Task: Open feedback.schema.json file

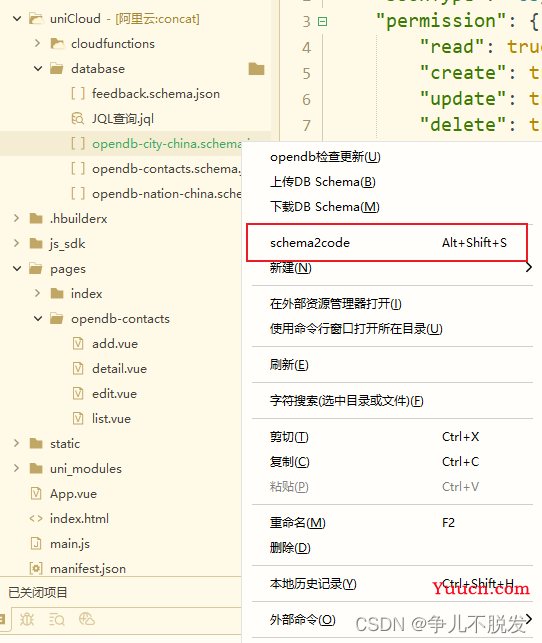Action: tap(156, 94)
